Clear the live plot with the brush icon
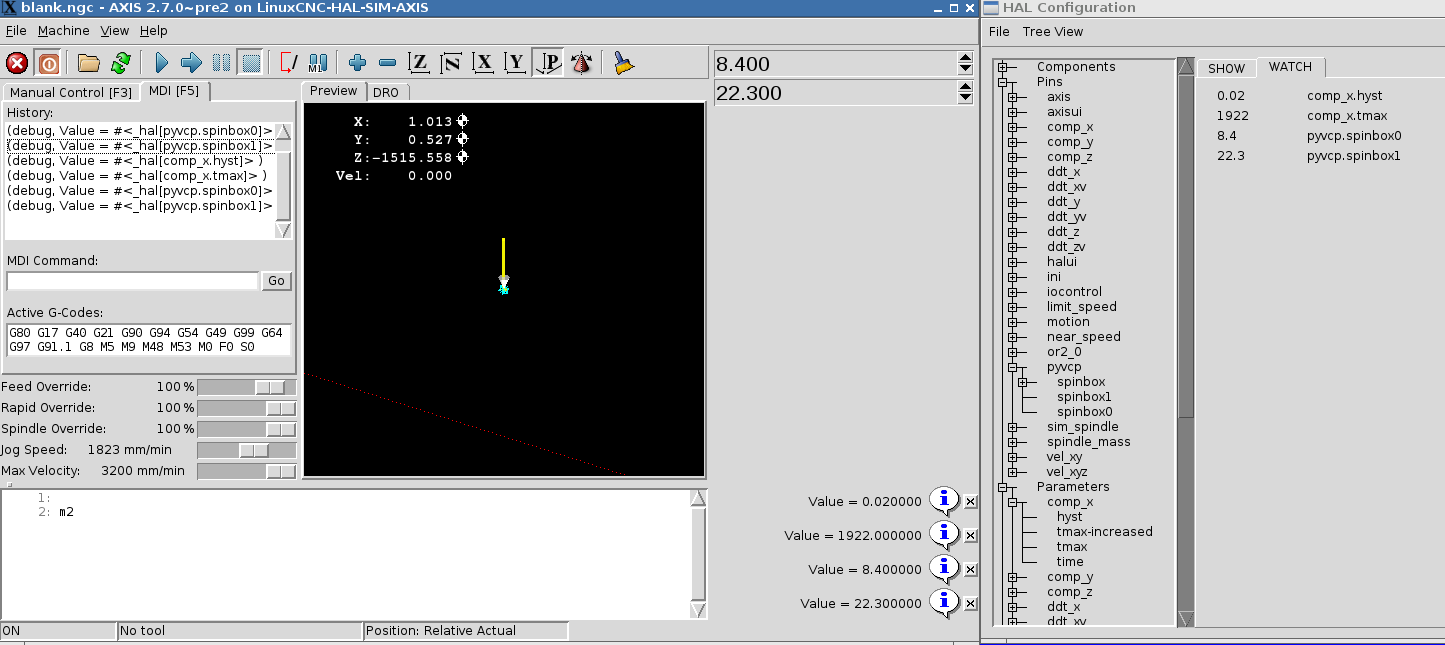 coord(623,63)
